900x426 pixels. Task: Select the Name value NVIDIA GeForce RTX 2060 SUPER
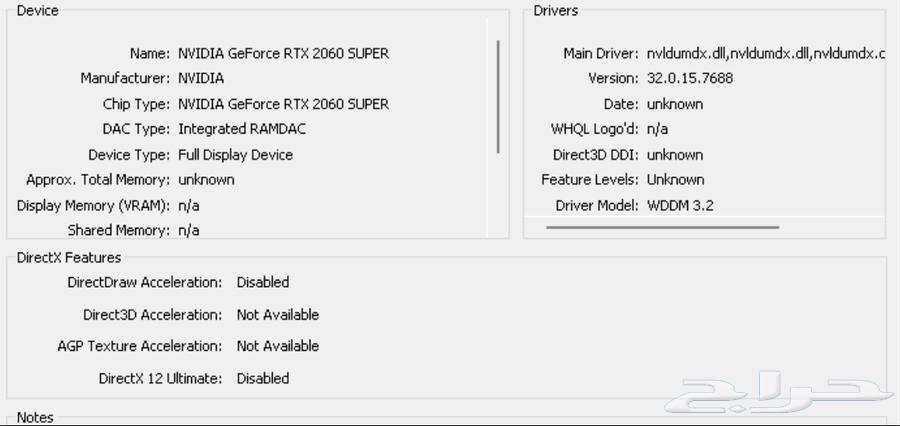[x=284, y=53]
